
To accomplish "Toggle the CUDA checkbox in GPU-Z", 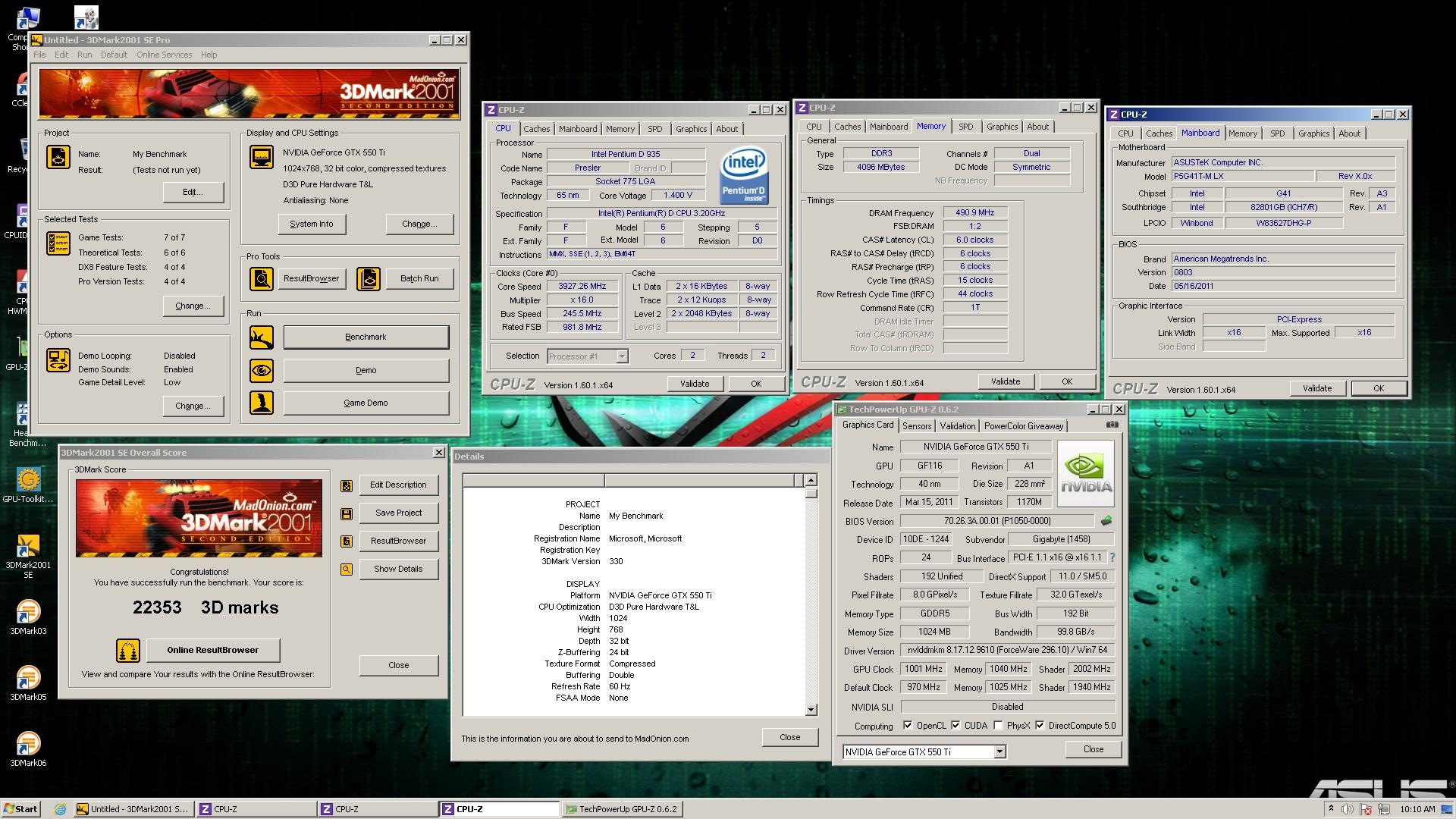I will point(955,726).
